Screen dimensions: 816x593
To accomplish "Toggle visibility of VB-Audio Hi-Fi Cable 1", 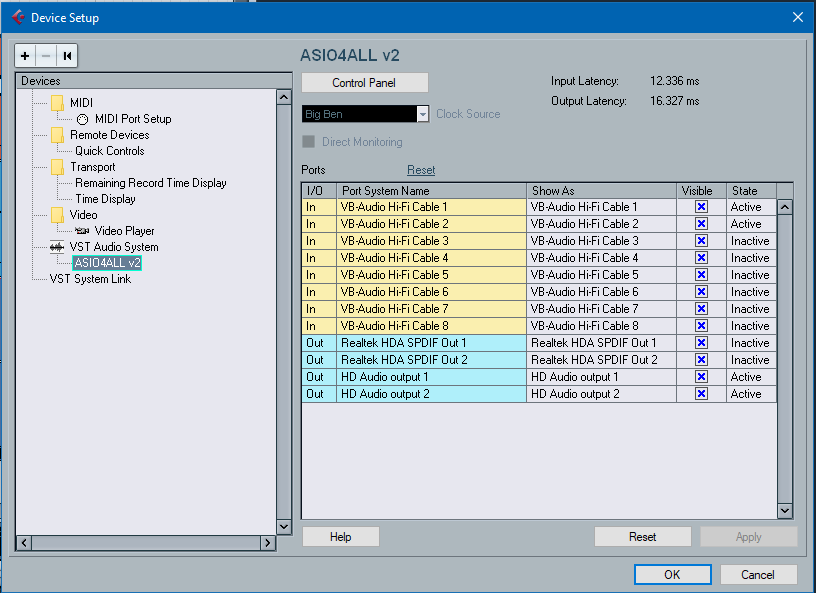I will tap(701, 207).
